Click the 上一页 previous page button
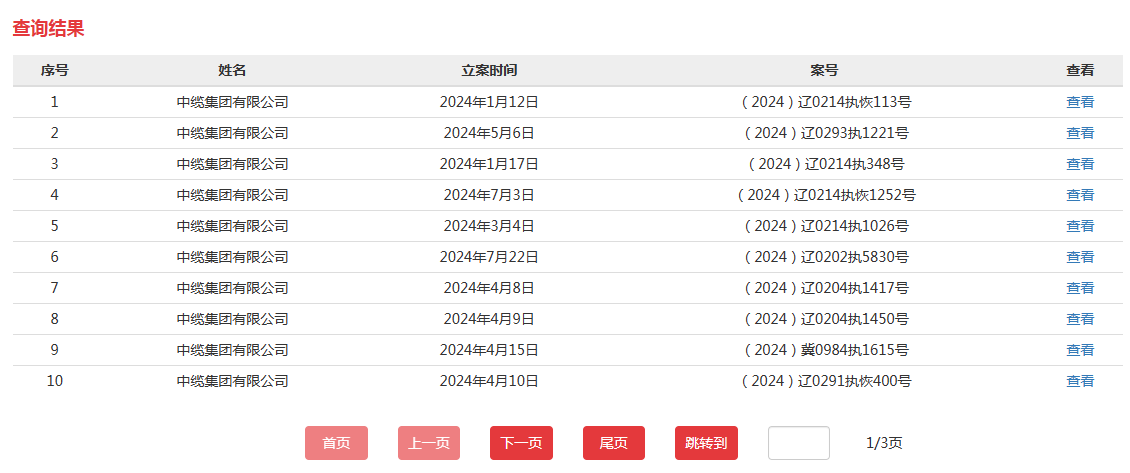The height and width of the screenshot is (473, 1130). [x=429, y=443]
